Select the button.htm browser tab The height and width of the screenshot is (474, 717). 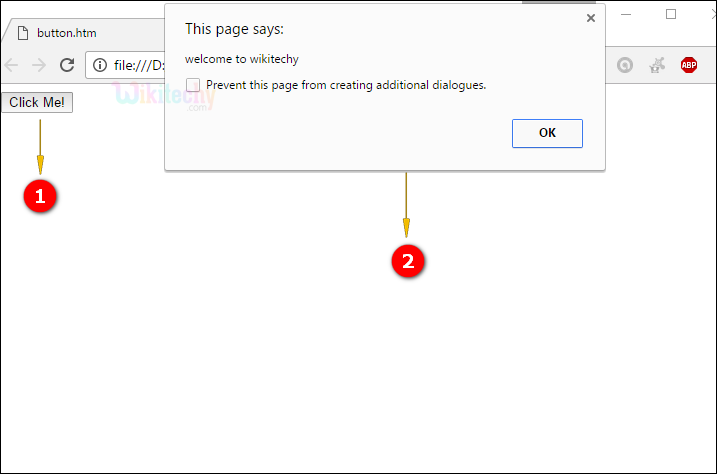pos(87,33)
